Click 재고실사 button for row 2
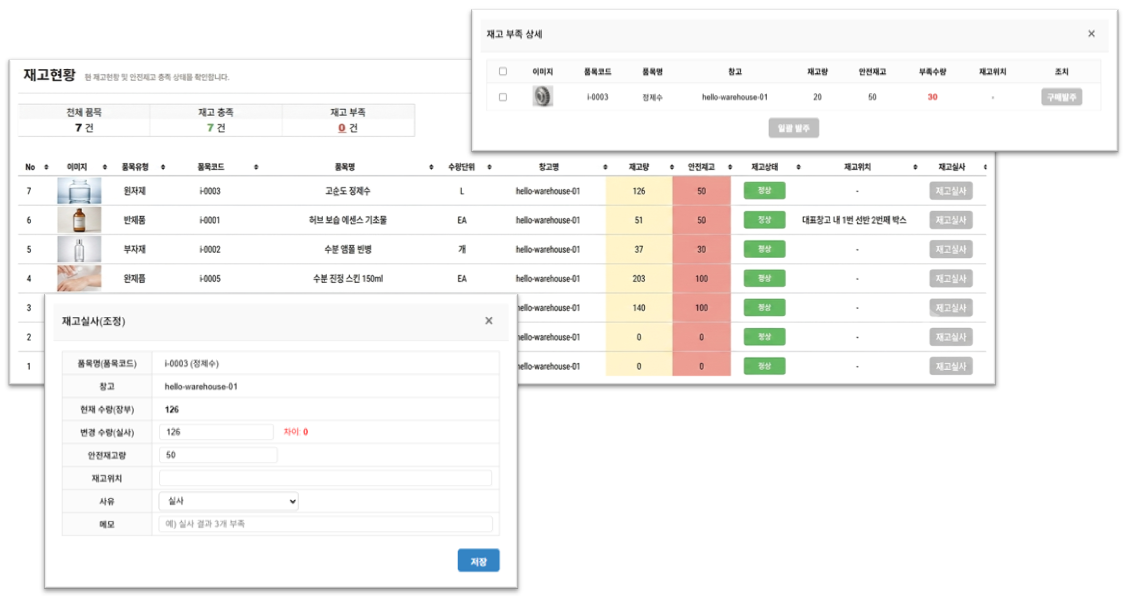This screenshot has width=1125, height=600. pyautogui.click(x=951, y=337)
